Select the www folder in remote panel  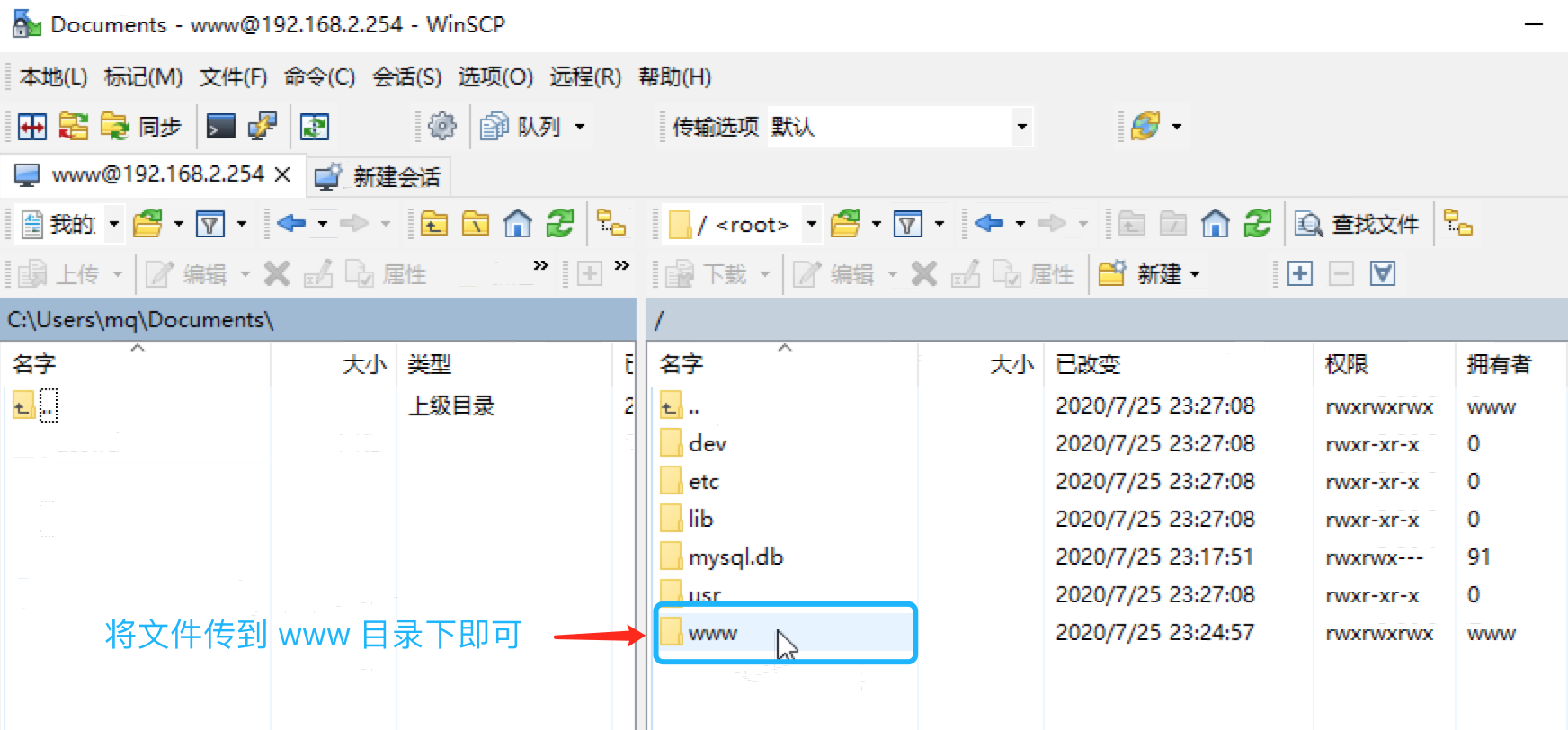tap(712, 634)
